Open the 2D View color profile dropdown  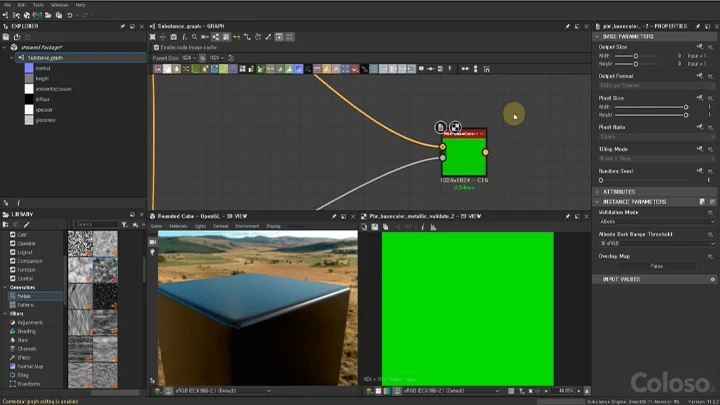(x=451, y=391)
